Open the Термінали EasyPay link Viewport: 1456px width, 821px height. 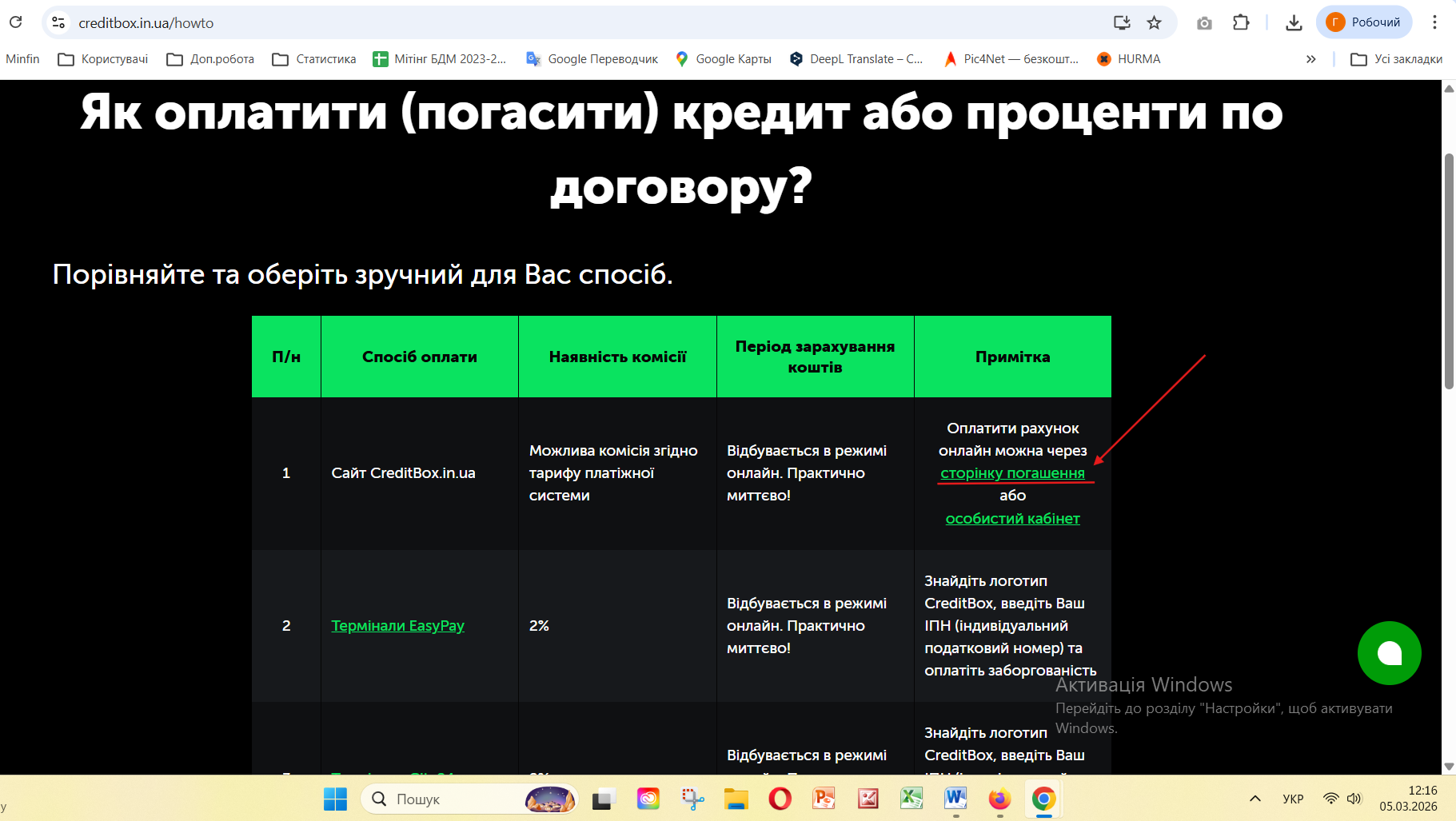click(x=397, y=626)
